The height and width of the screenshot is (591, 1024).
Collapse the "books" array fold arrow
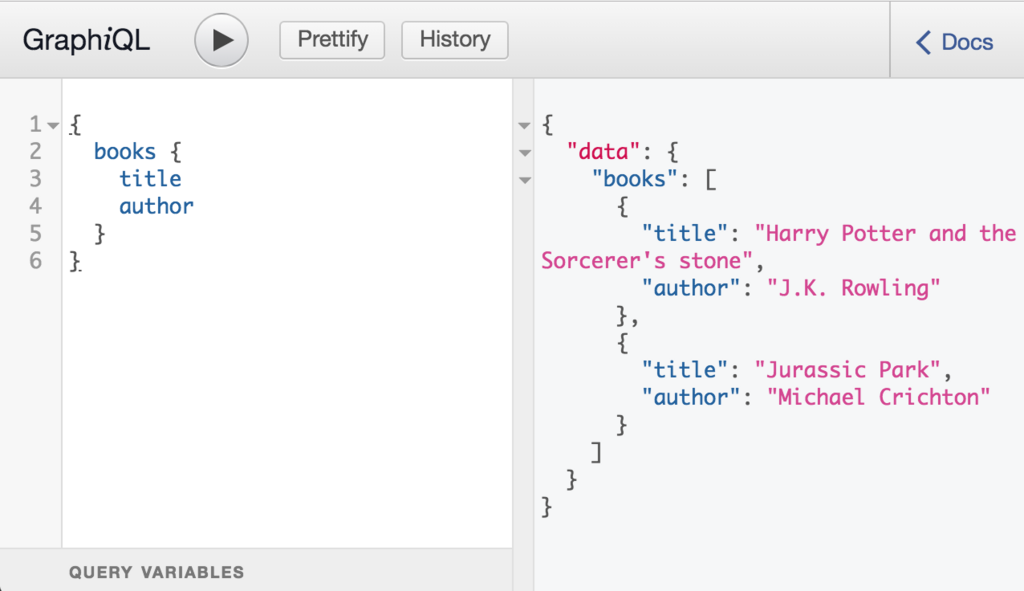point(524,180)
